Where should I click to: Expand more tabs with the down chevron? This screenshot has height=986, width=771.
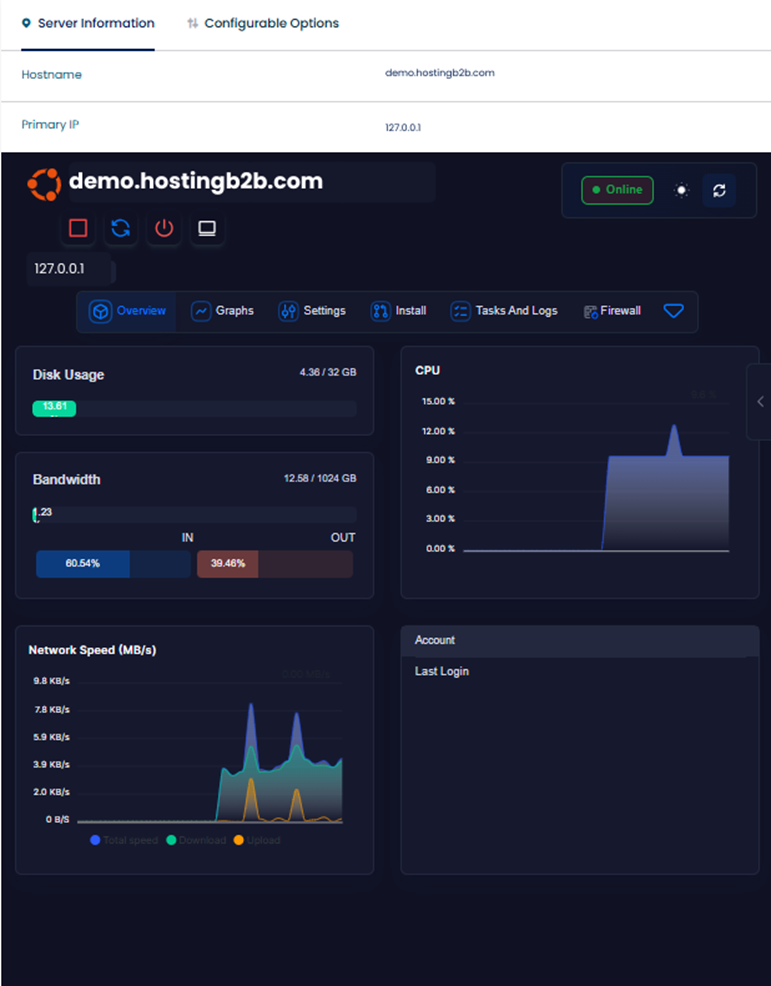click(x=674, y=311)
